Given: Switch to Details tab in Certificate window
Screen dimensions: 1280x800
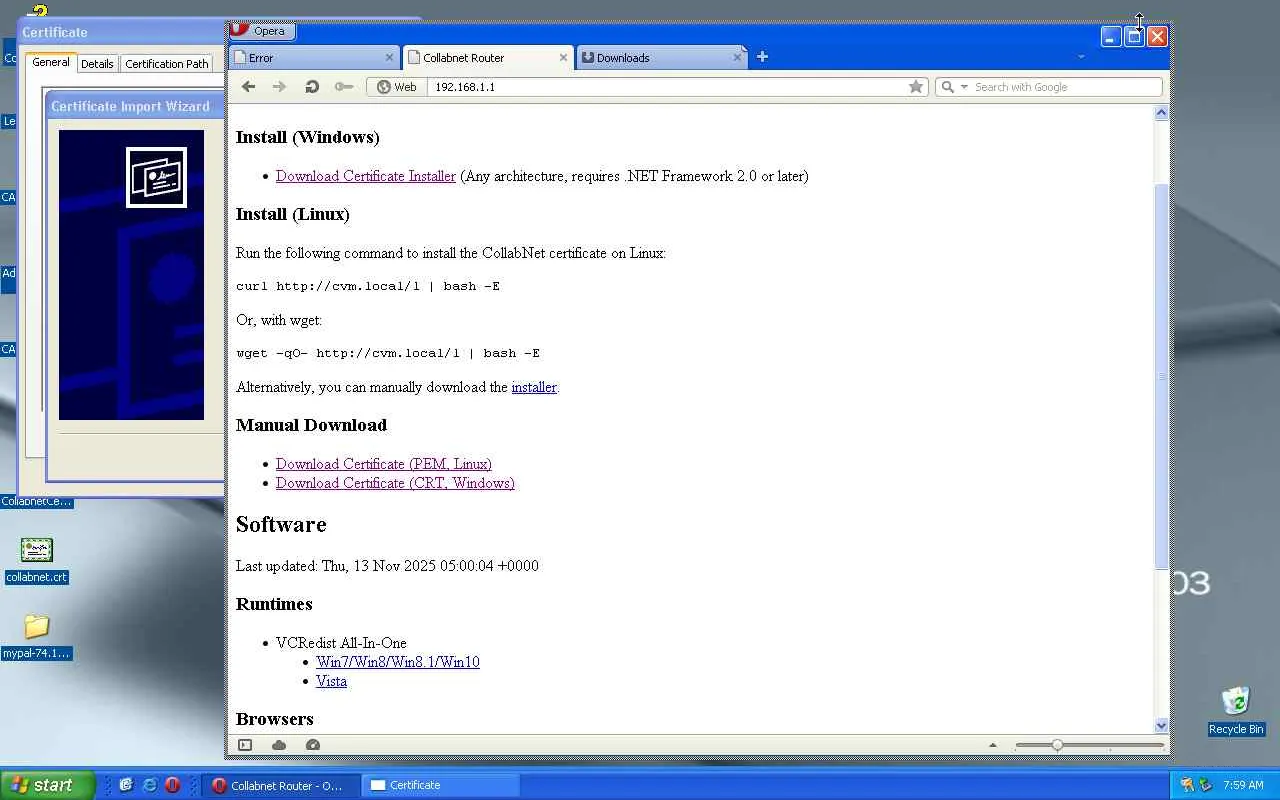Looking at the screenshot, I should click(x=97, y=64).
